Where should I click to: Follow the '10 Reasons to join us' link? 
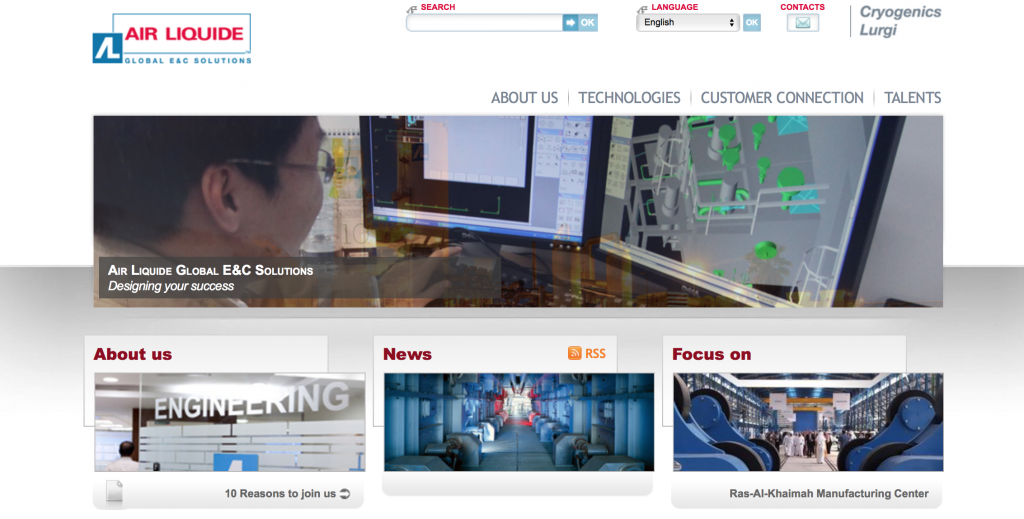(280, 494)
